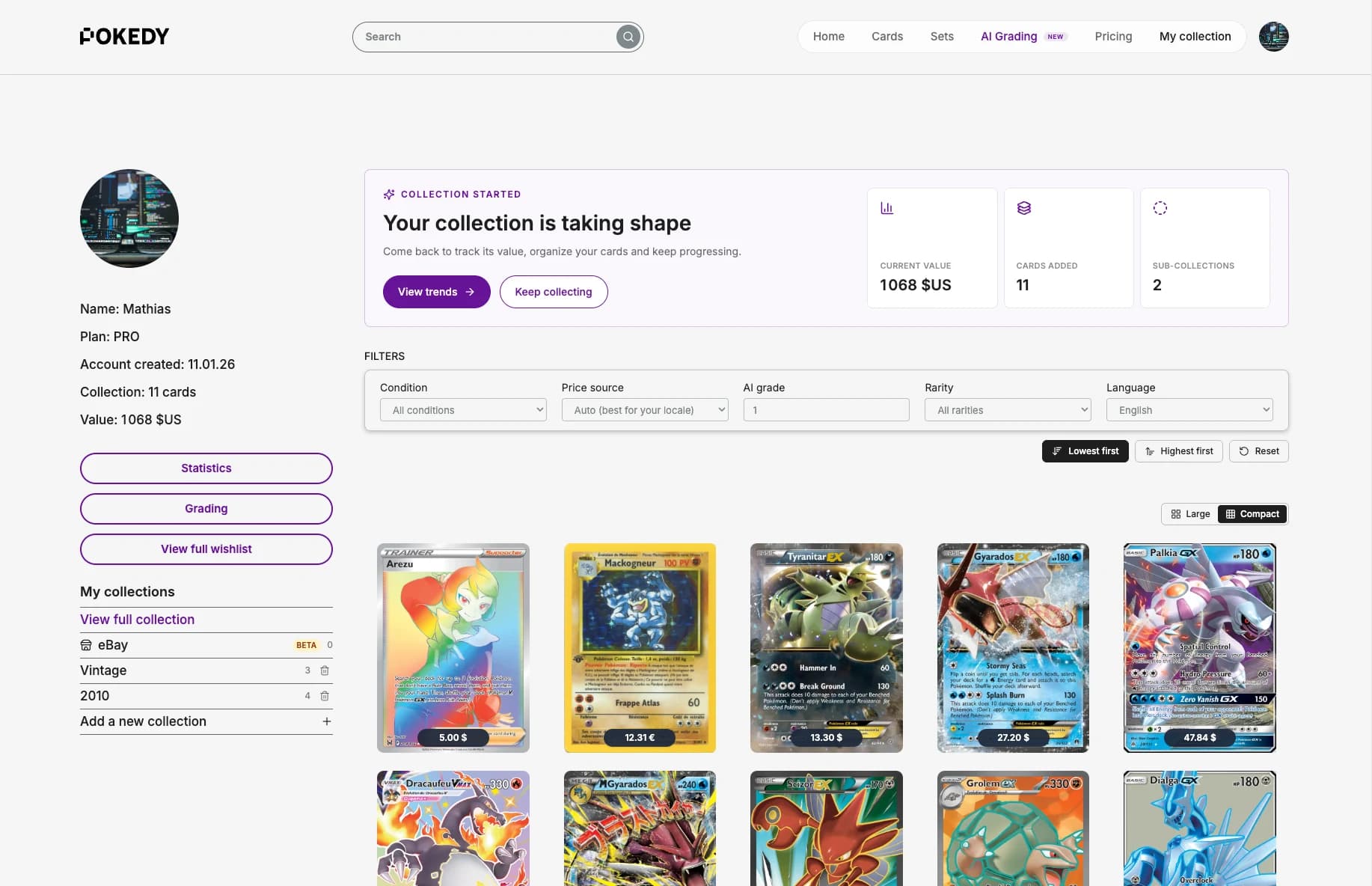Switch to Compact card view
Viewport: 1372px width, 886px height.
1252,514
